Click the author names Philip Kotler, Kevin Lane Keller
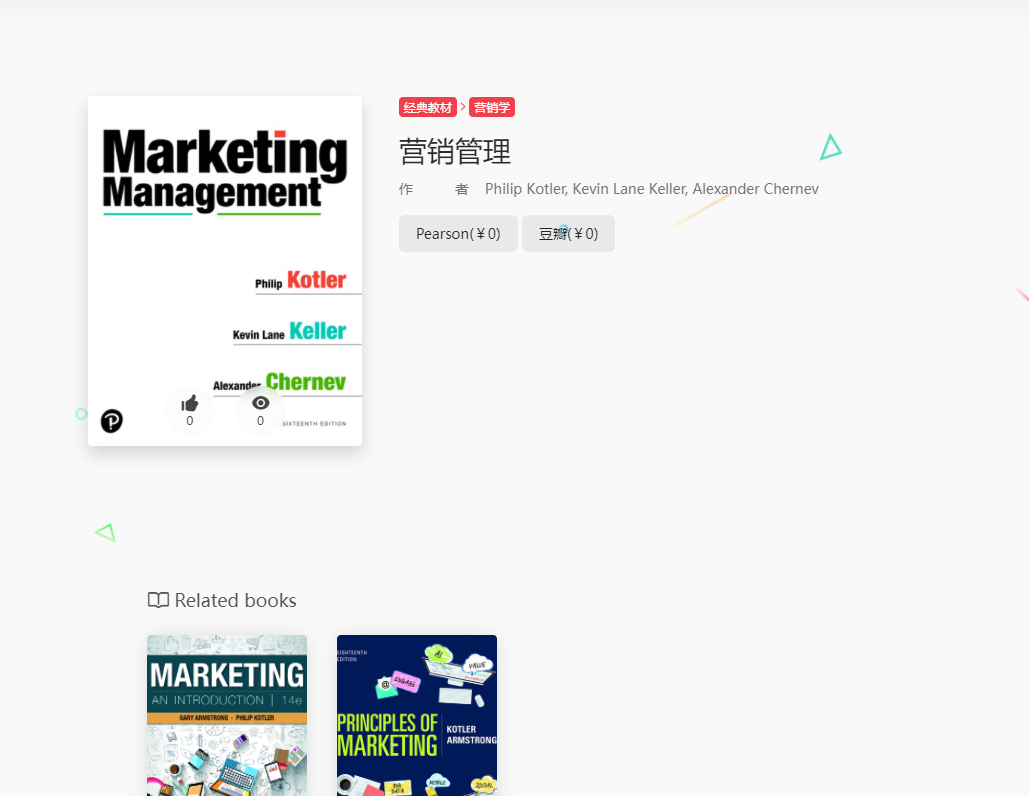This screenshot has width=1029, height=796. coord(587,189)
